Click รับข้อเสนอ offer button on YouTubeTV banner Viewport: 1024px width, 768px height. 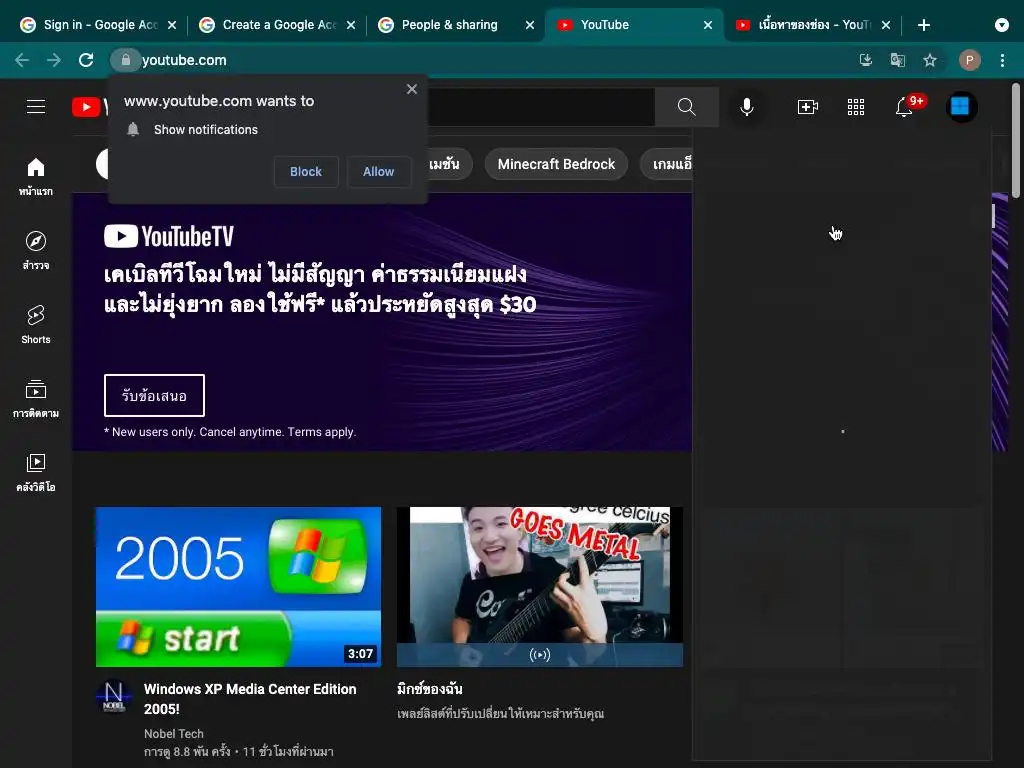point(154,395)
